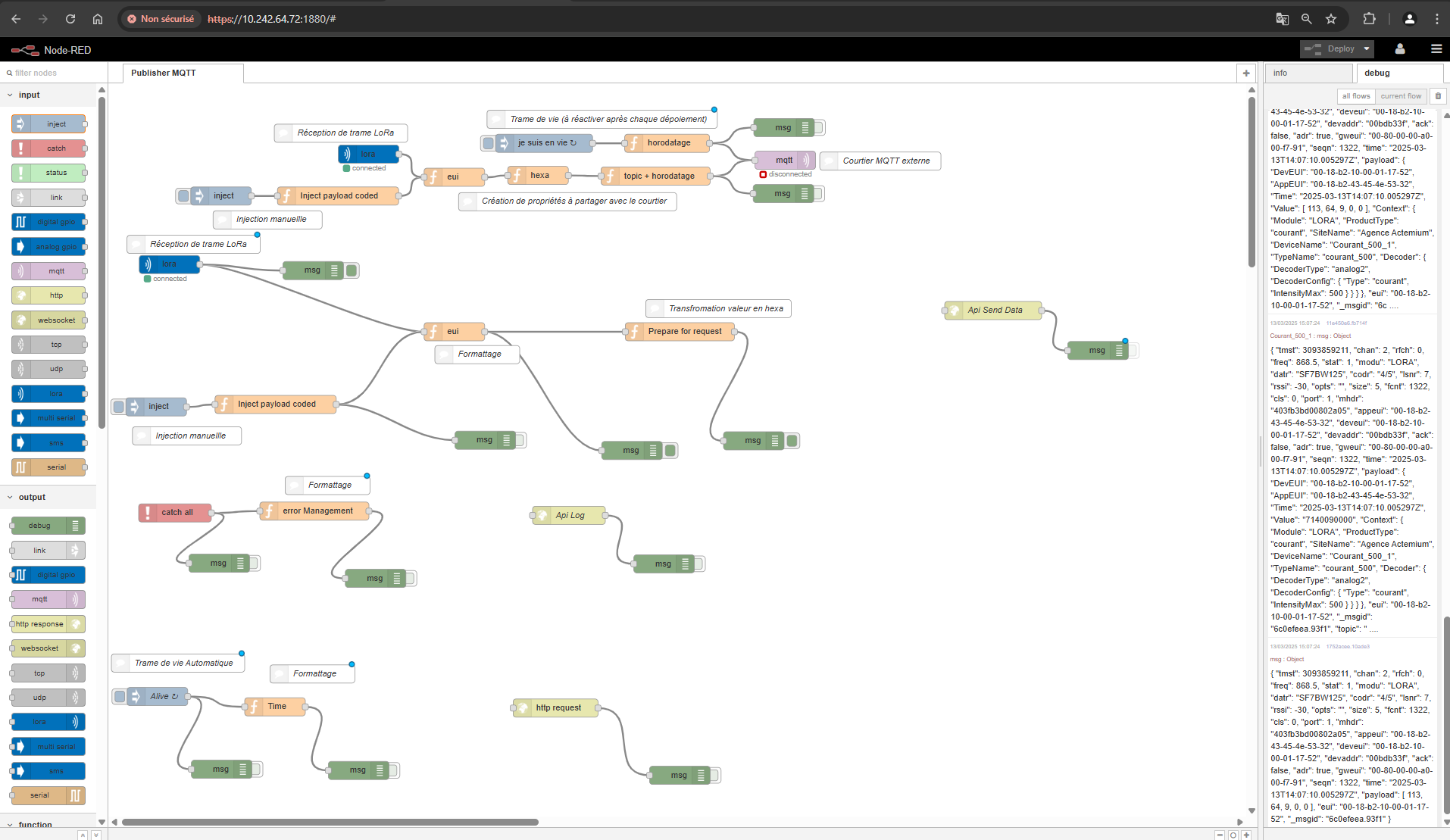Choose the input digital gpio node
This screenshot has width=1450, height=840.
coord(48,222)
